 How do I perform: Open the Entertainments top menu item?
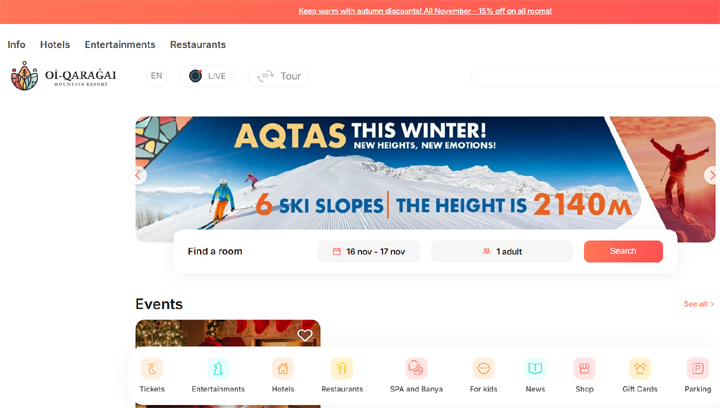pos(120,45)
